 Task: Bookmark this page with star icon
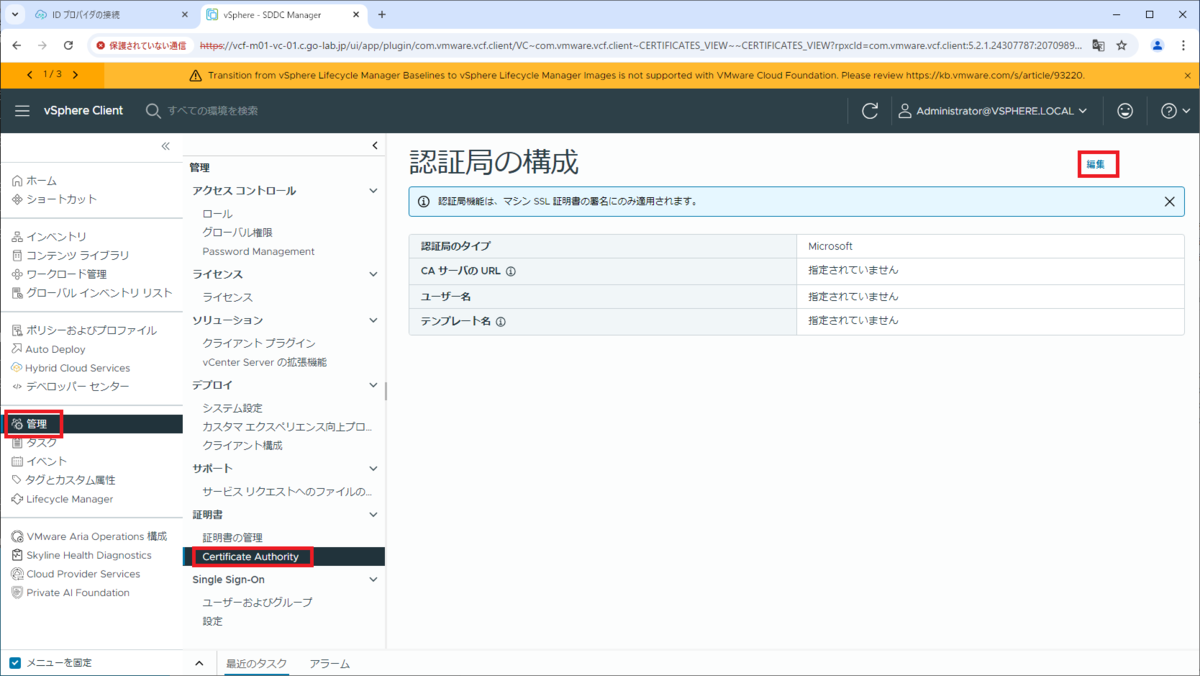click(x=1122, y=45)
